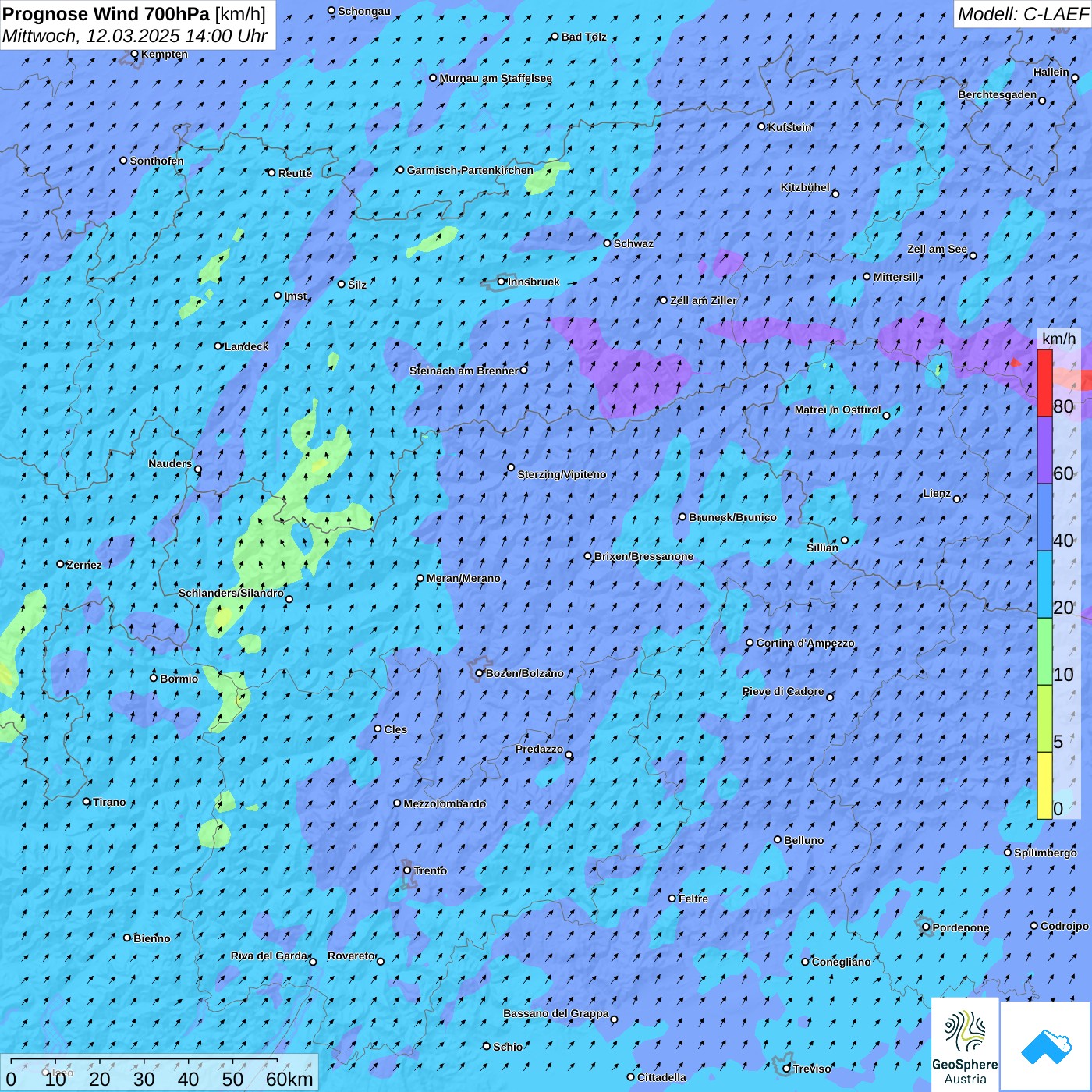
Task: Select the Bad Tölz city label
Action: (x=583, y=37)
